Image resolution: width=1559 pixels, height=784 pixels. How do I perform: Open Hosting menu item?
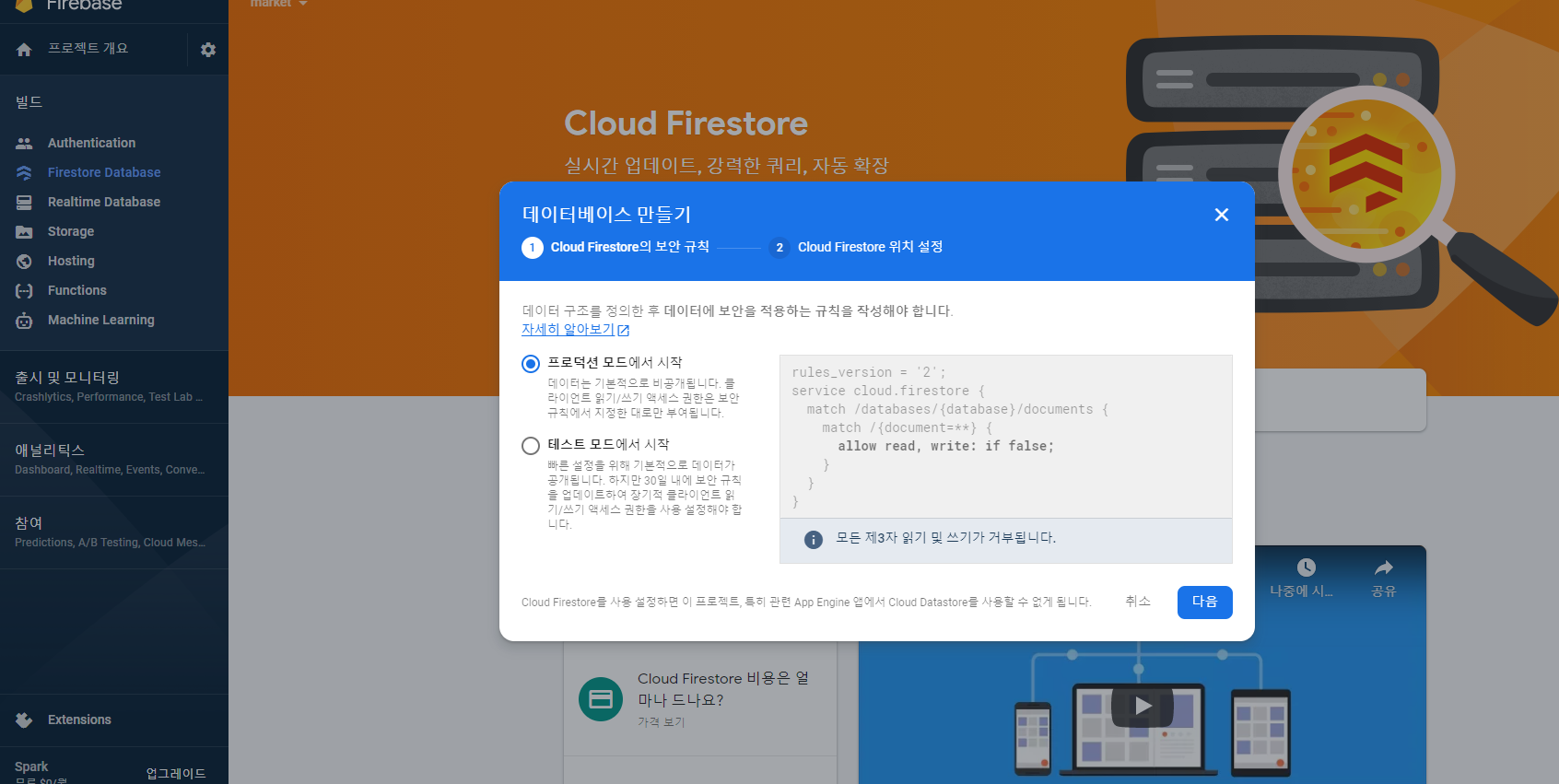(x=71, y=261)
